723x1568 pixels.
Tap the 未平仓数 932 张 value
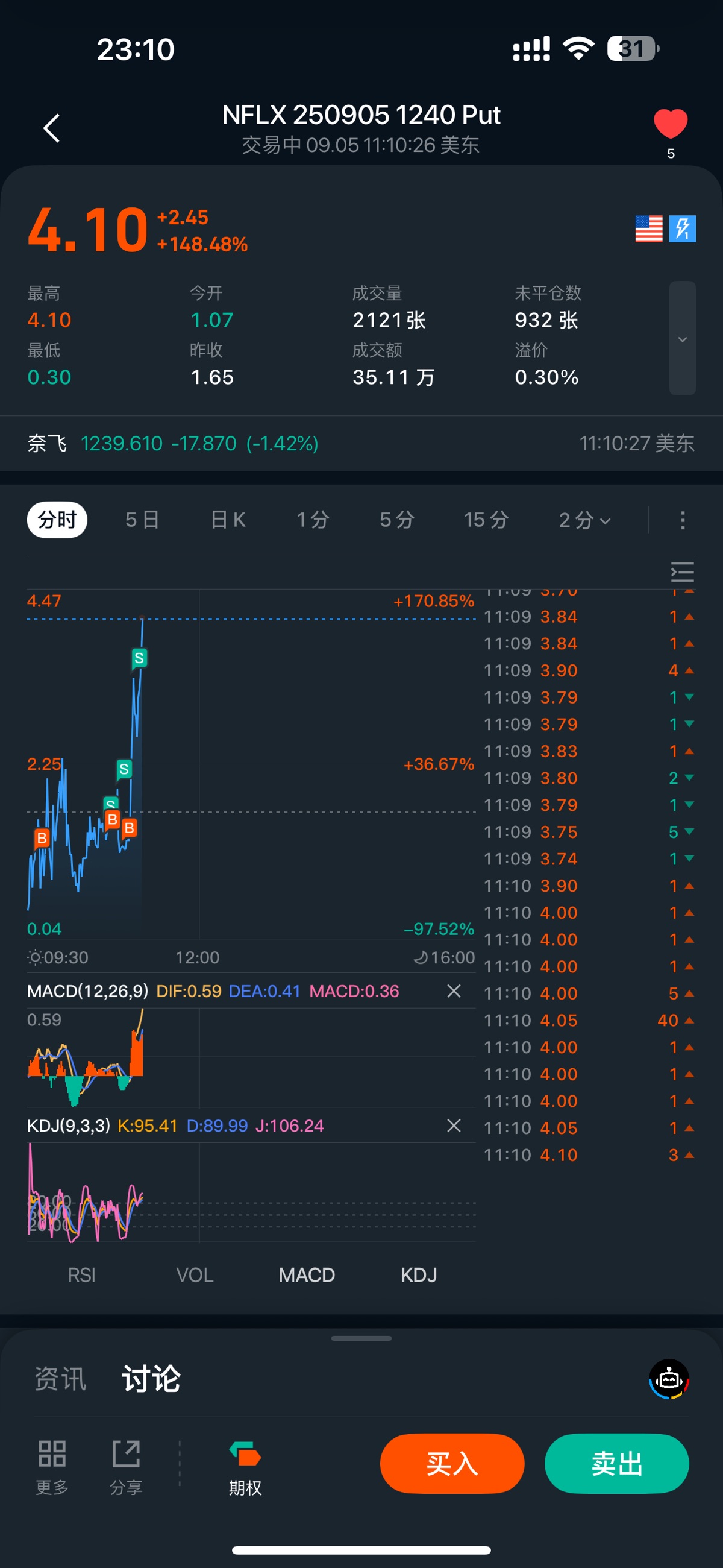546,320
